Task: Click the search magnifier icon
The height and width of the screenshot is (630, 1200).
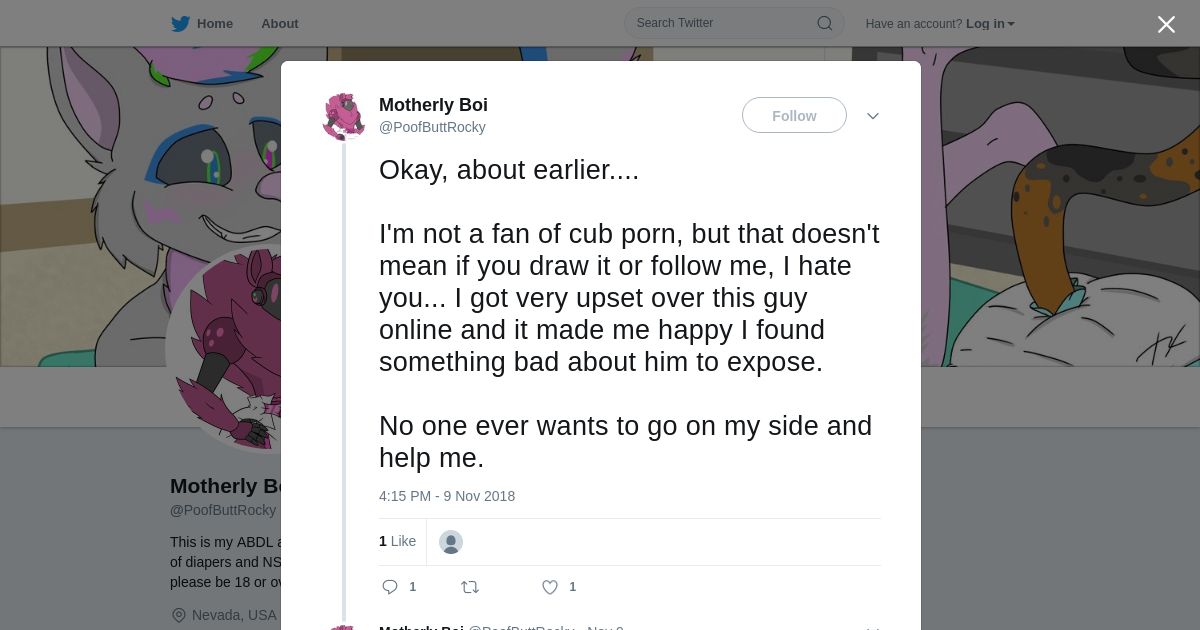Action: [825, 23]
